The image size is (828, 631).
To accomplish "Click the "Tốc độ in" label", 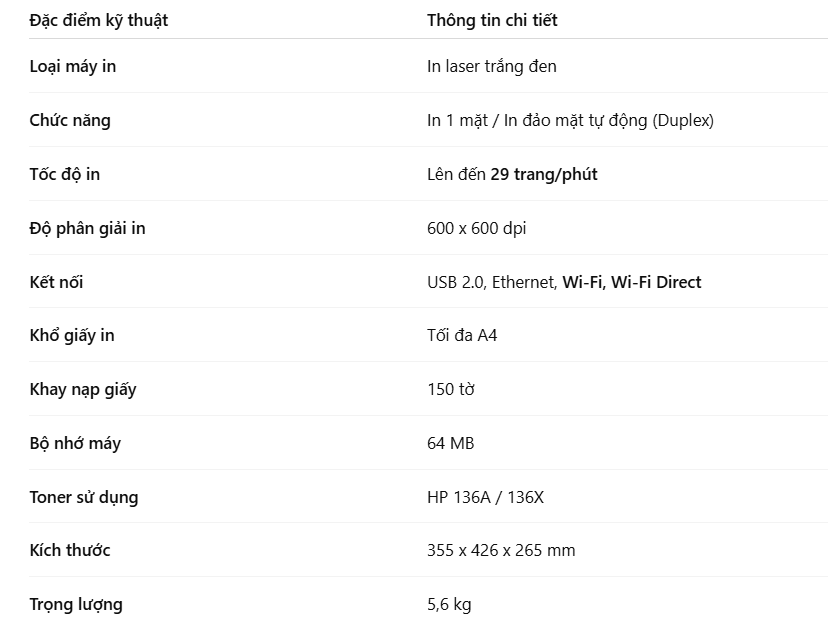I will tap(65, 174).
